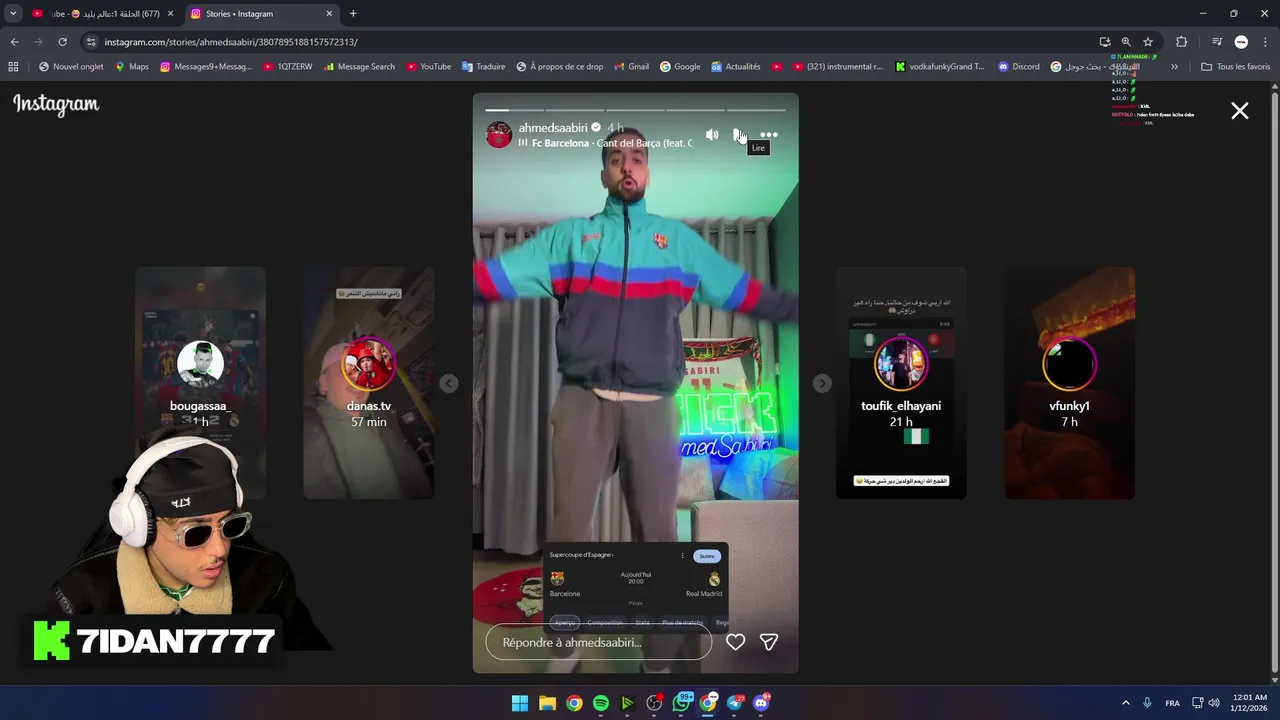Screen dimensions: 1280x720
Task: Open Telegram from the taskbar
Action: pyautogui.click(x=735, y=703)
